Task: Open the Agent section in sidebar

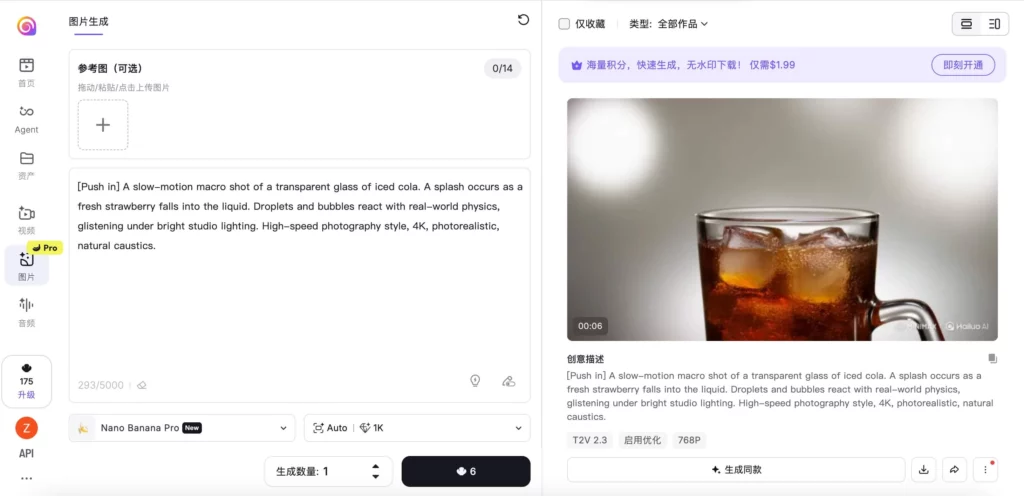Action: click(x=26, y=119)
